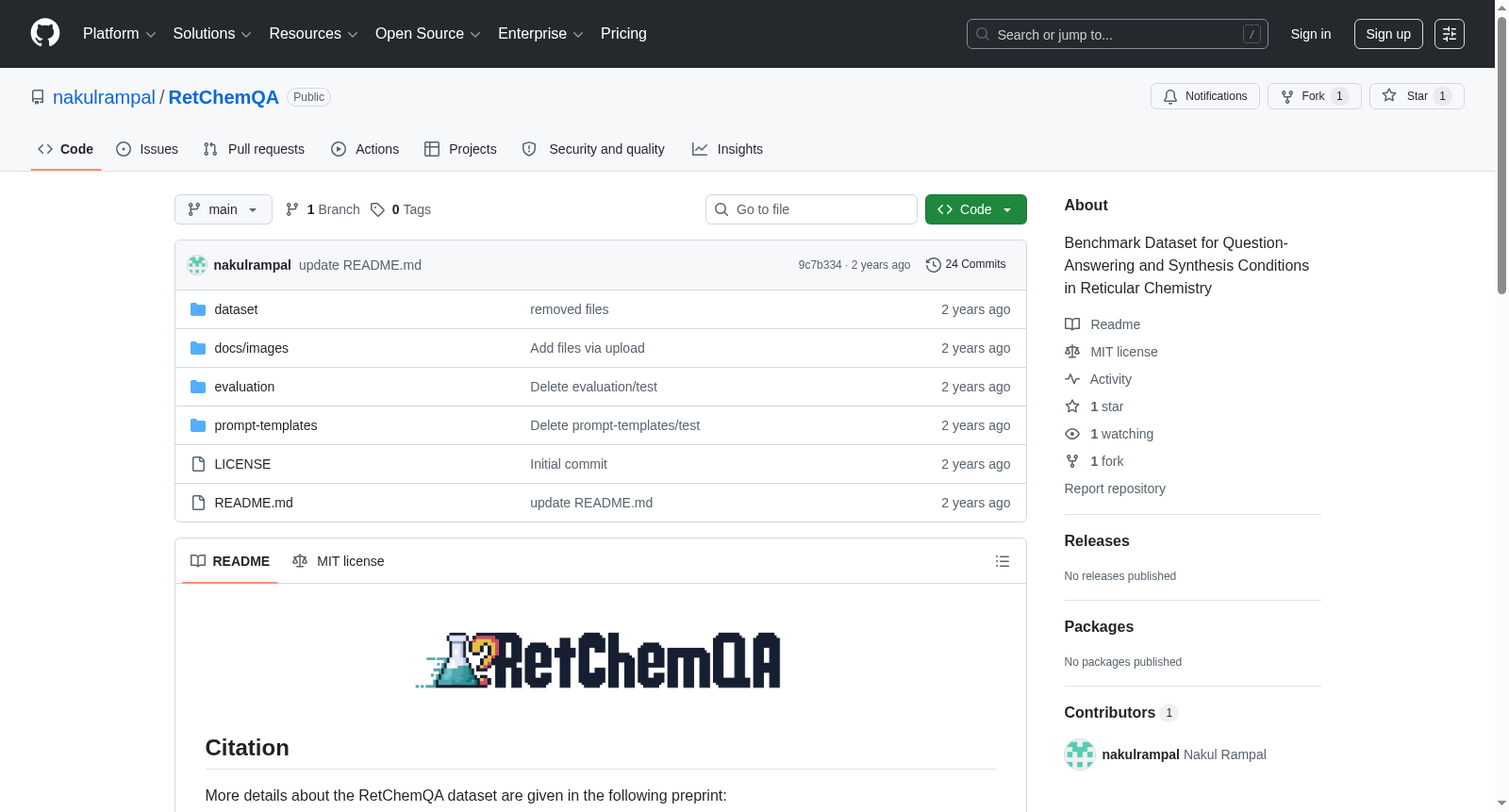Click the docs/images folder icon
The width and height of the screenshot is (1509, 812).
tap(198, 348)
